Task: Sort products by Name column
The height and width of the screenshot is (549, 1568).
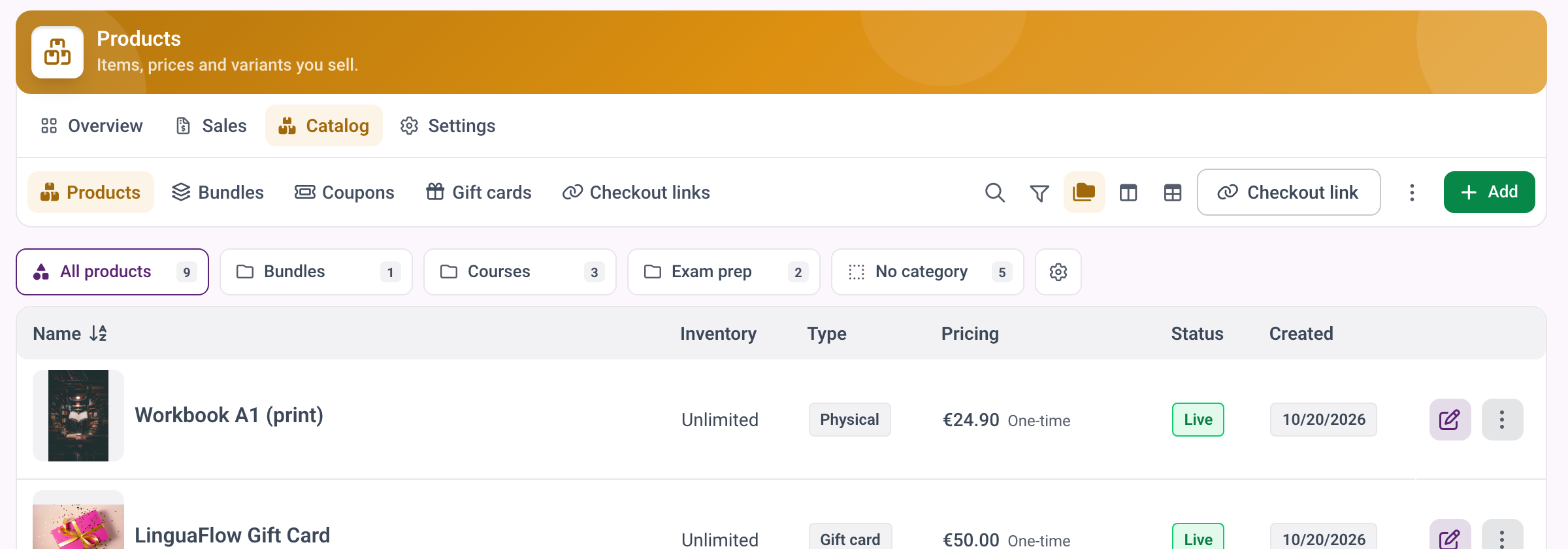Action: click(x=70, y=333)
